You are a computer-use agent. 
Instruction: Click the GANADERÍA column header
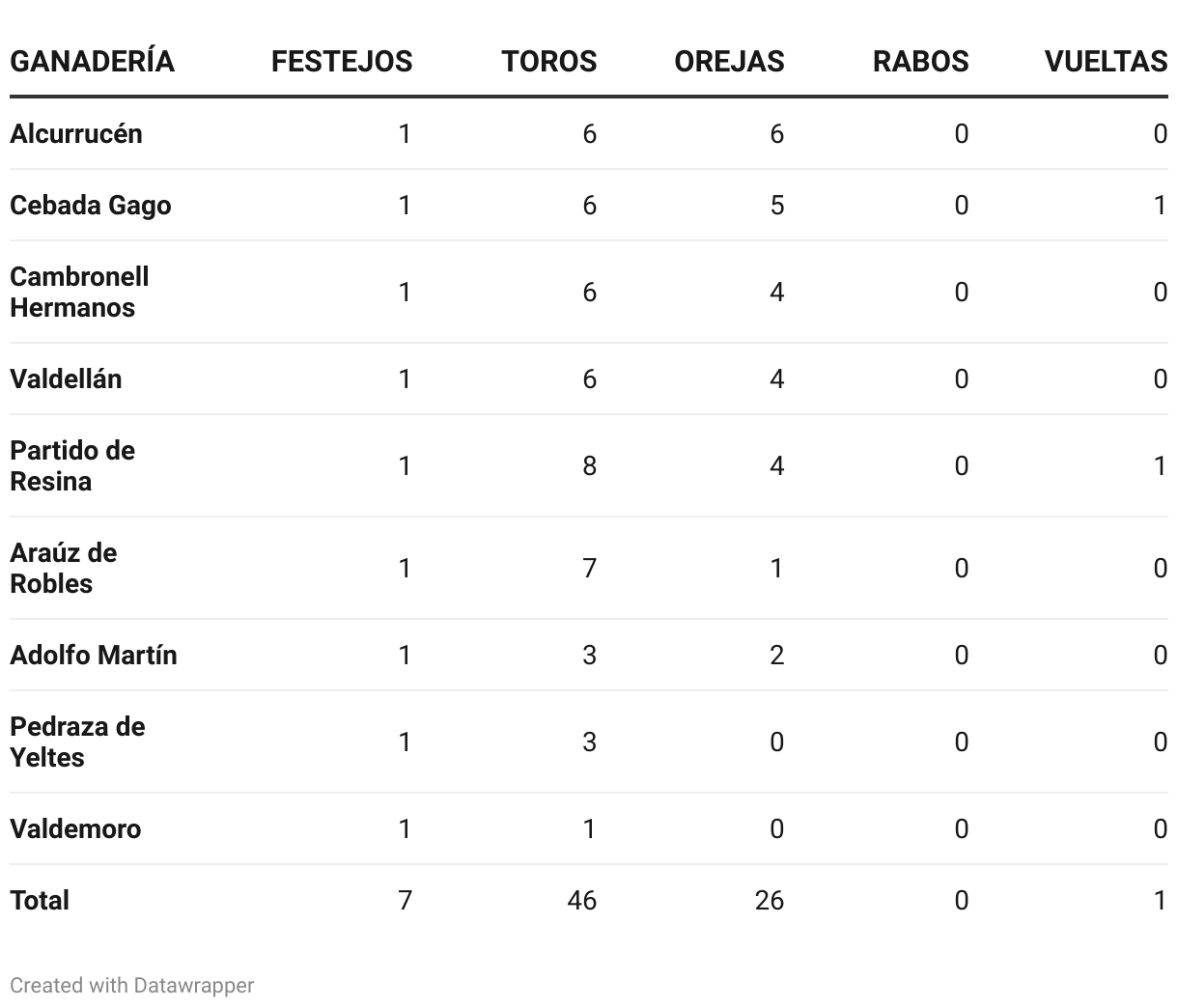92,62
